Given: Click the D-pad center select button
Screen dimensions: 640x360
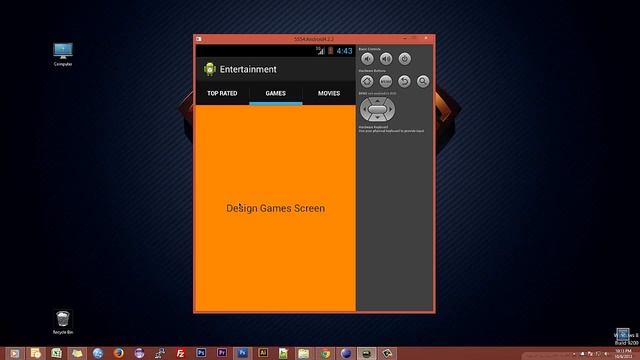Looking at the screenshot, I should coord(377,109).
